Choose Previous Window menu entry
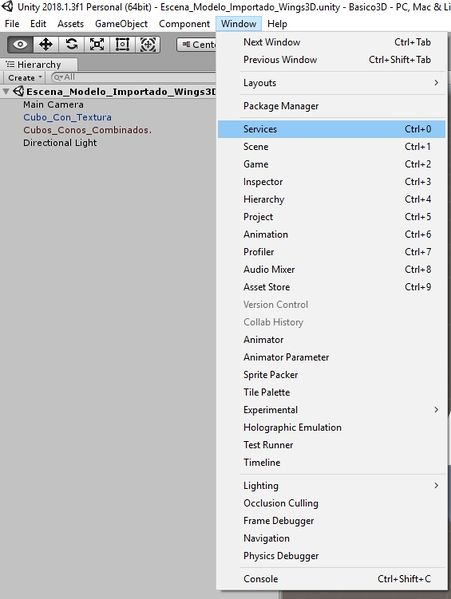Image resolution: width=451 pixels, height=599 pixels. click(x=331, y=60)
